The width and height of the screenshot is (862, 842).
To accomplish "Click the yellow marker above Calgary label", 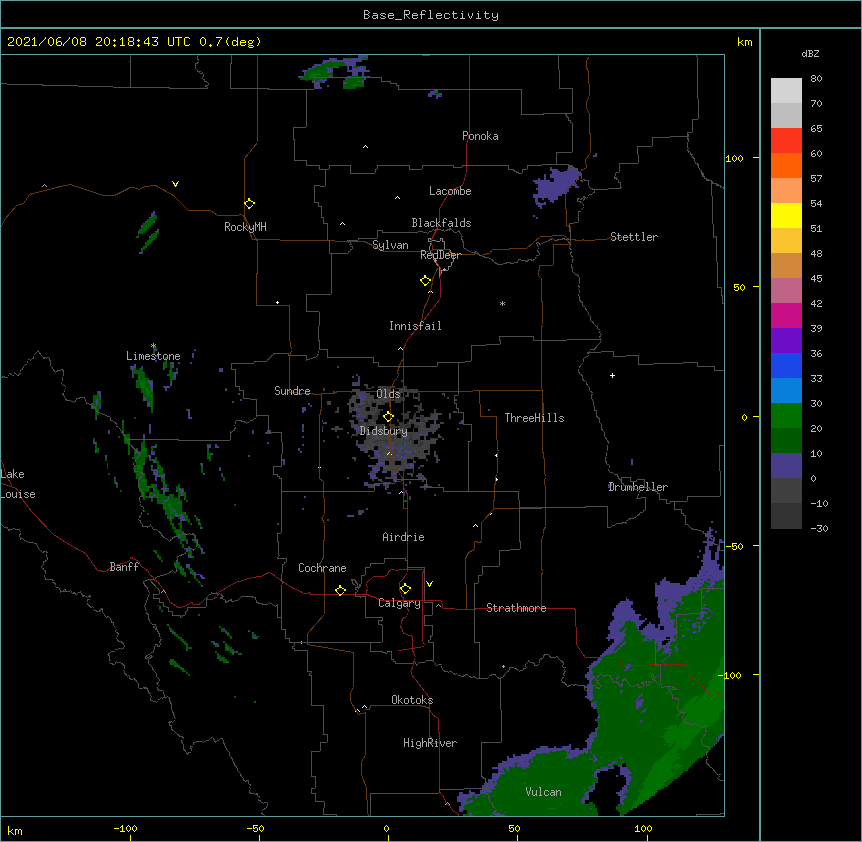I will 405,589.
